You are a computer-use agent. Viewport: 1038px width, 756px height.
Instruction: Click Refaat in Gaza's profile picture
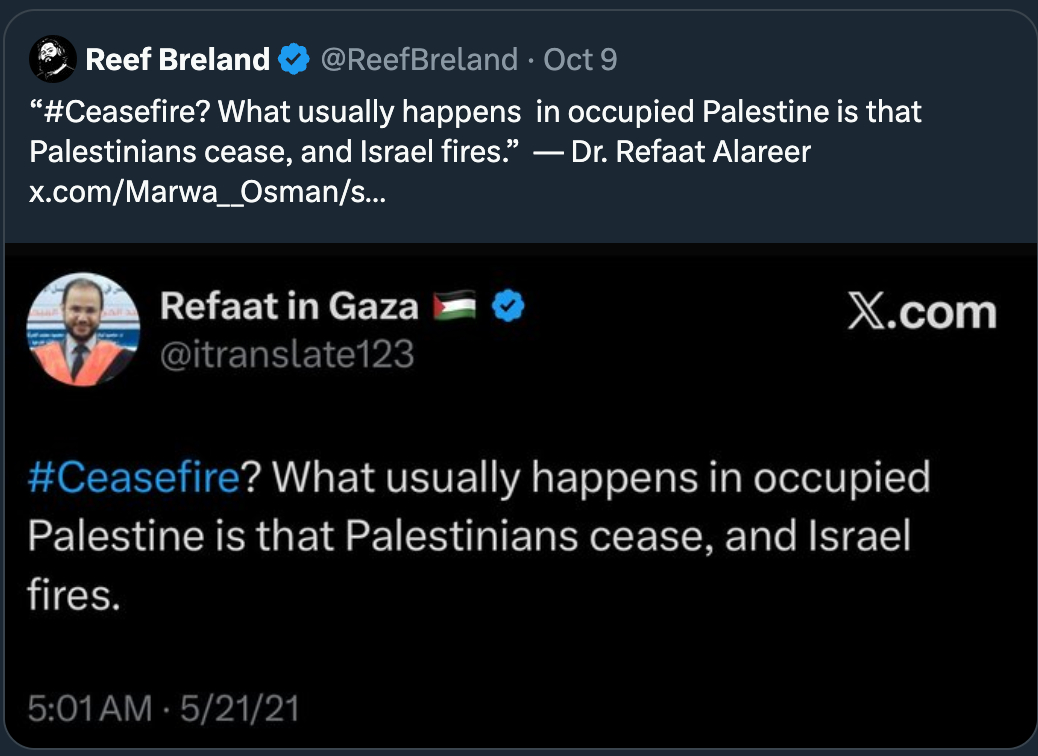pos(83,329)
